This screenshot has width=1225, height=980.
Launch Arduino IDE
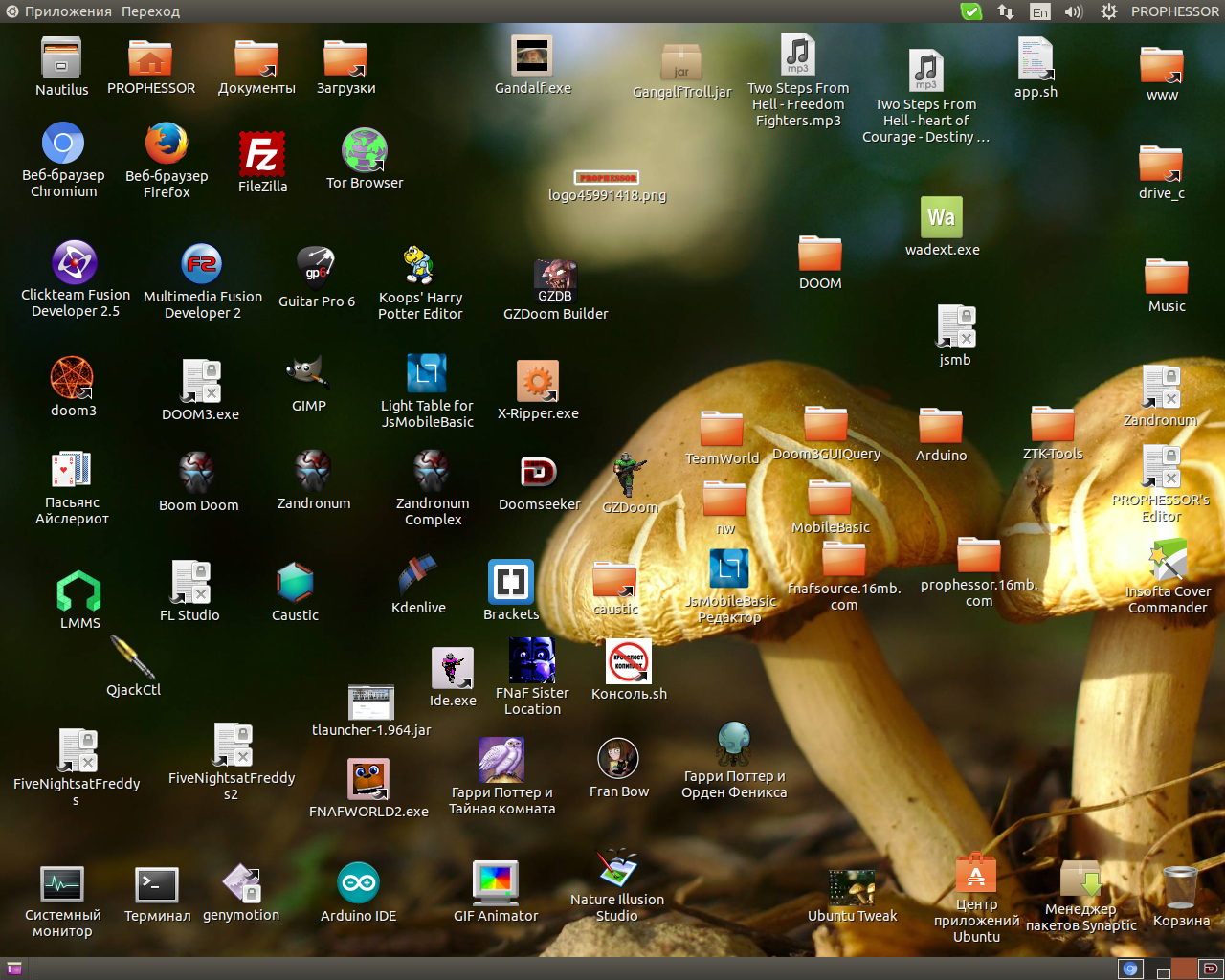(x=358, y=883)
